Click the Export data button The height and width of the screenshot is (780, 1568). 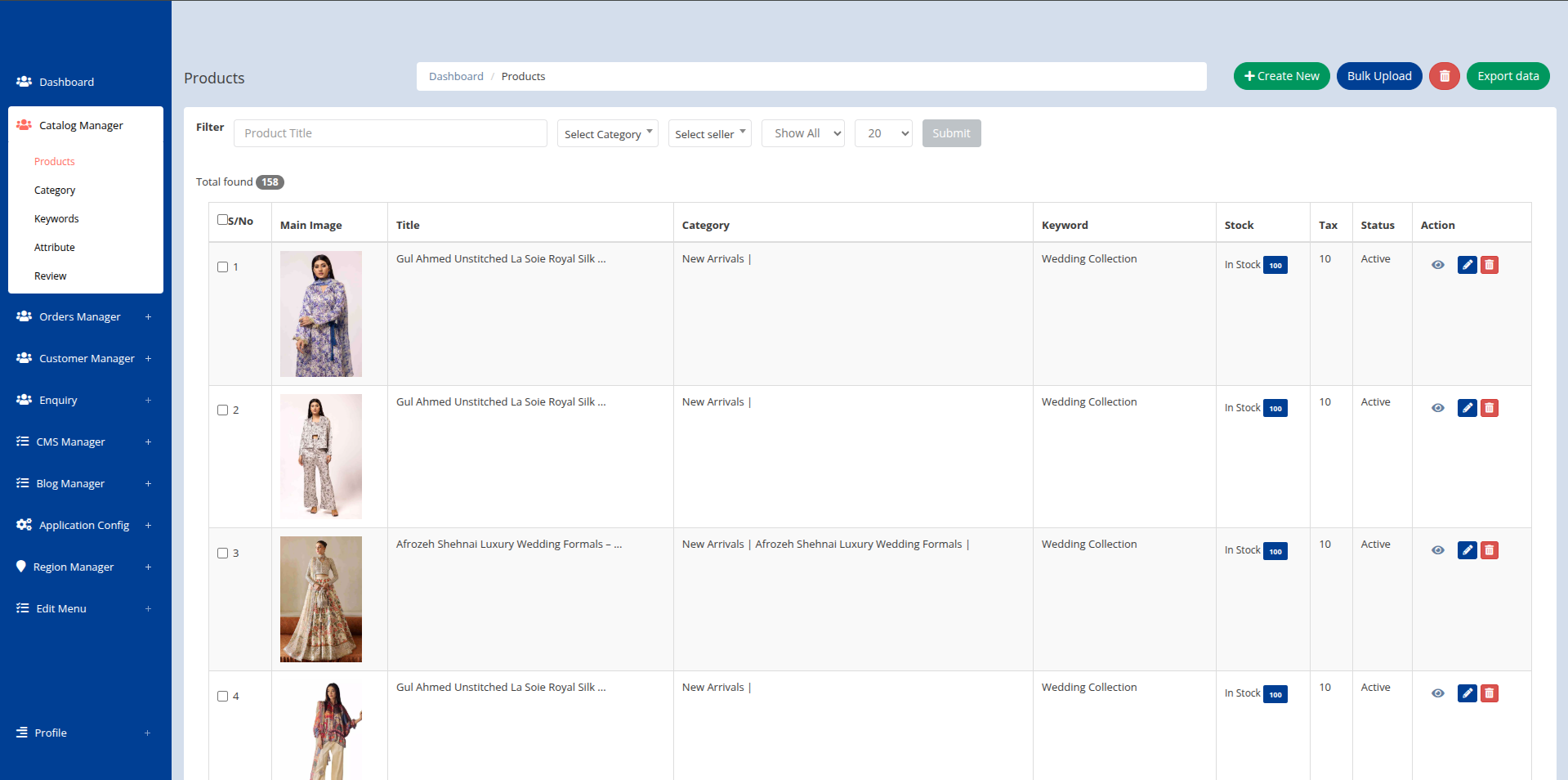pyautogui.click(x=1508, y=76)
